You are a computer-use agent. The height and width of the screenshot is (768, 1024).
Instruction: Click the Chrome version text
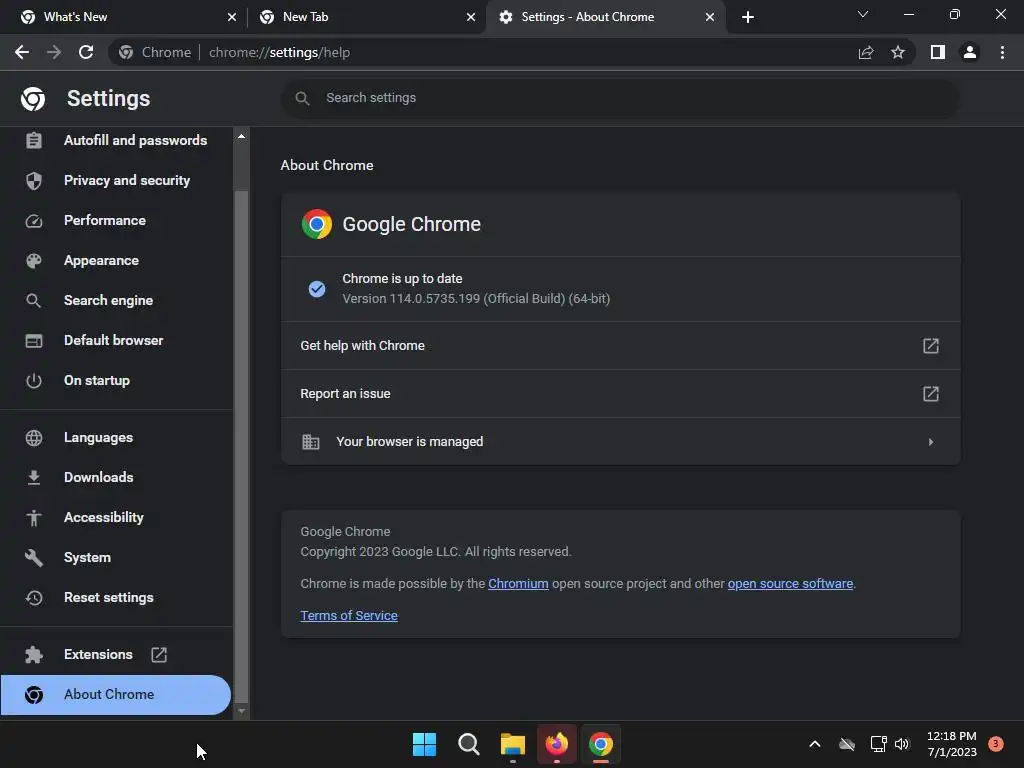point(476,299)
